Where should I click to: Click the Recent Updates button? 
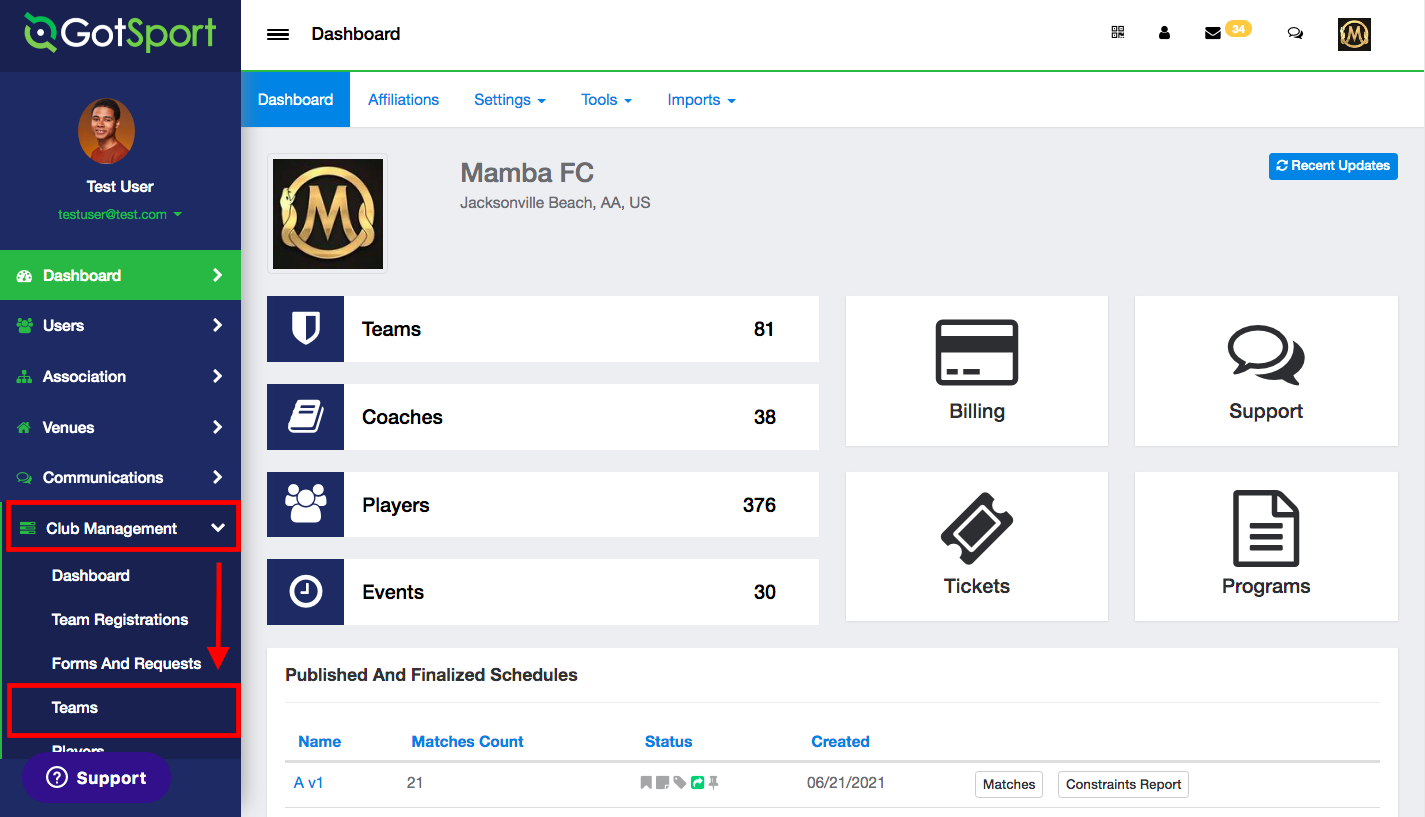[1333, 166]
